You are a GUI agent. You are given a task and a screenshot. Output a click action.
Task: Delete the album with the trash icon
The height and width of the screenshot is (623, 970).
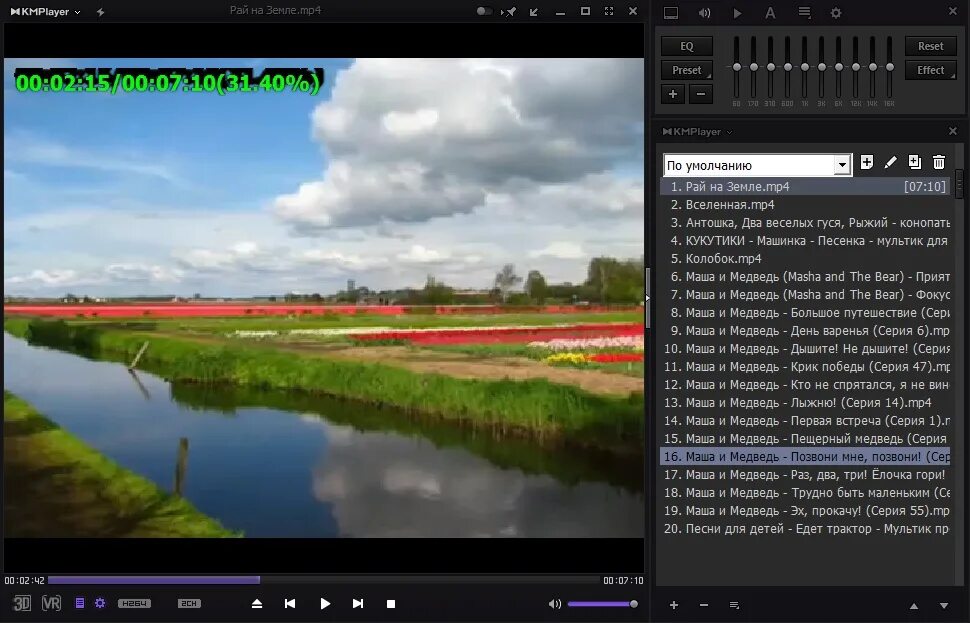coord(938,162)
